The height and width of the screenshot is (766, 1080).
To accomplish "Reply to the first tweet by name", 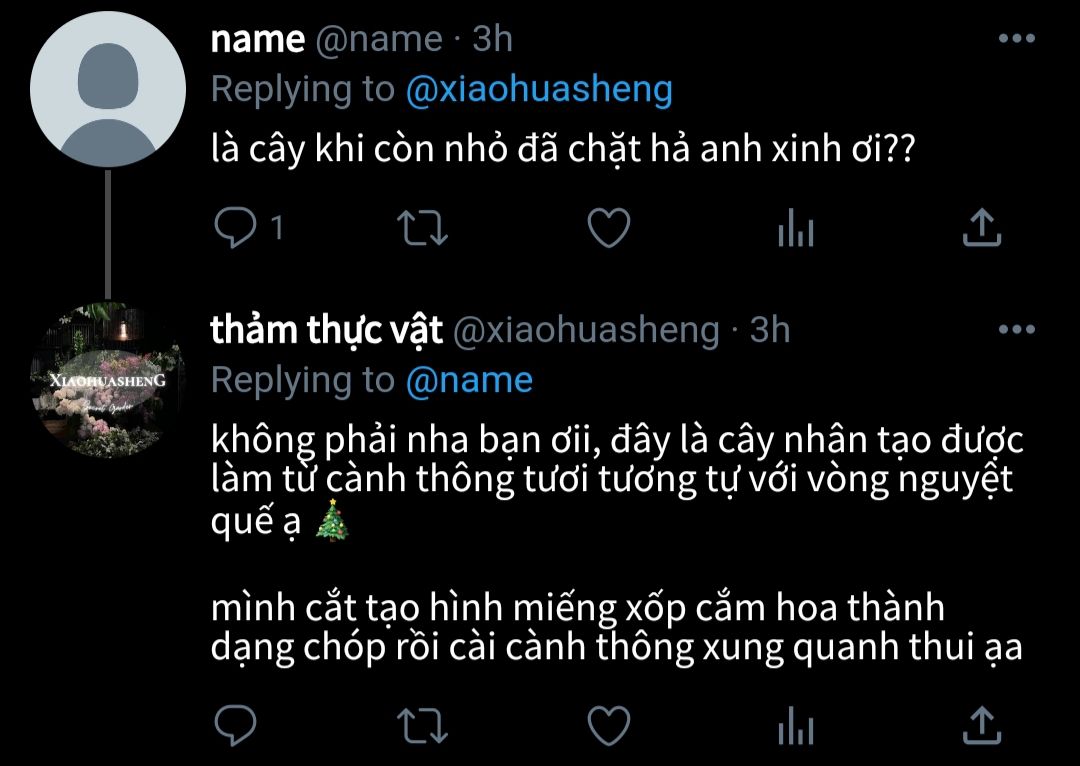I will click(x=236, y=228).
